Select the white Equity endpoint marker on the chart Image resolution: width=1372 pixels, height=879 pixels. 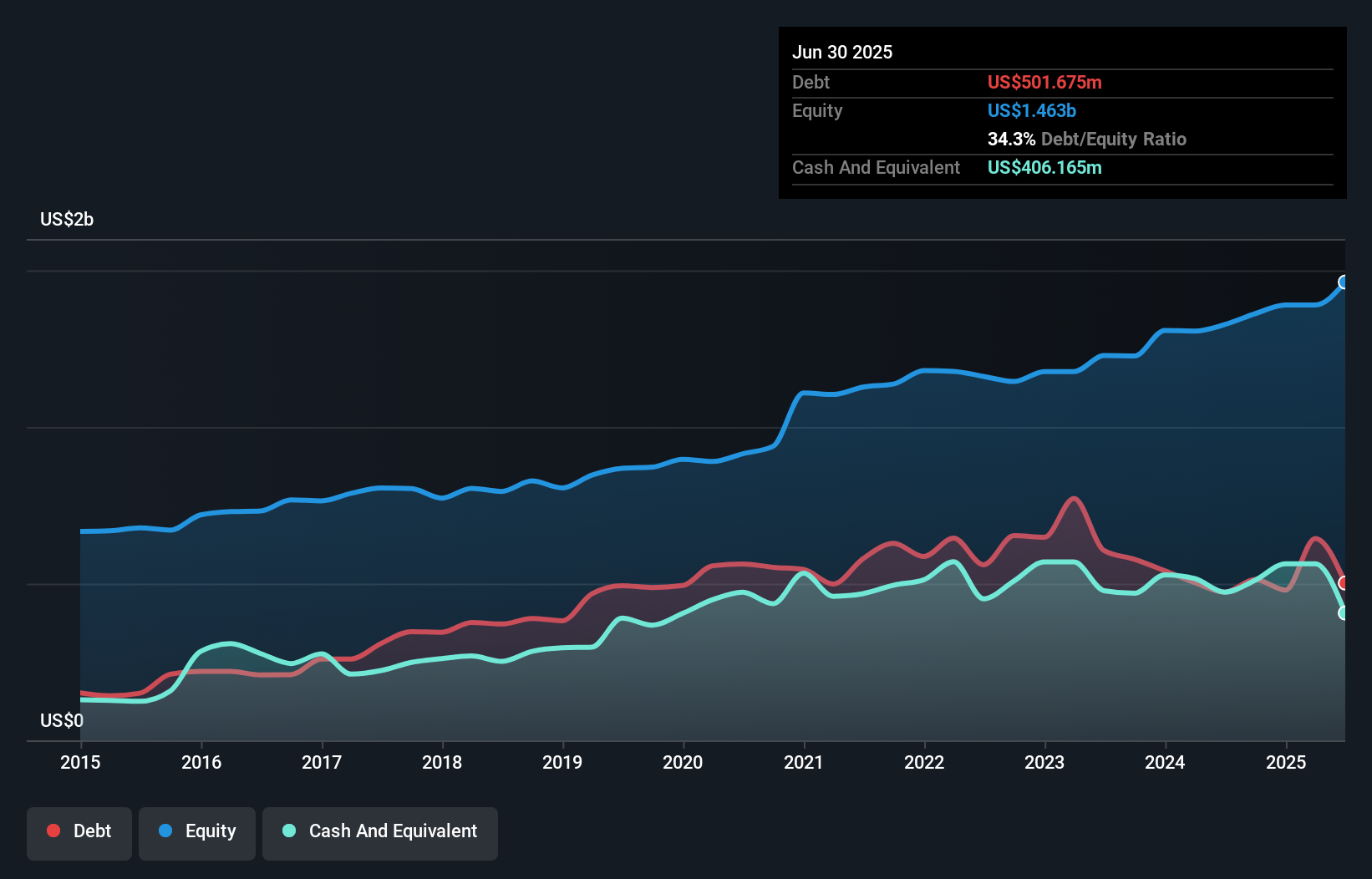click(x=1344, y=282)
